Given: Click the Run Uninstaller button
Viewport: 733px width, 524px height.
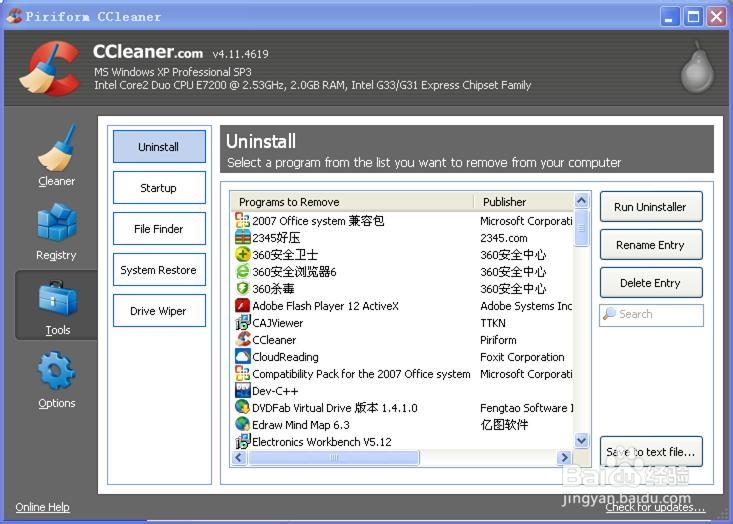Looking at the screenshot, I should click(651, 207).
